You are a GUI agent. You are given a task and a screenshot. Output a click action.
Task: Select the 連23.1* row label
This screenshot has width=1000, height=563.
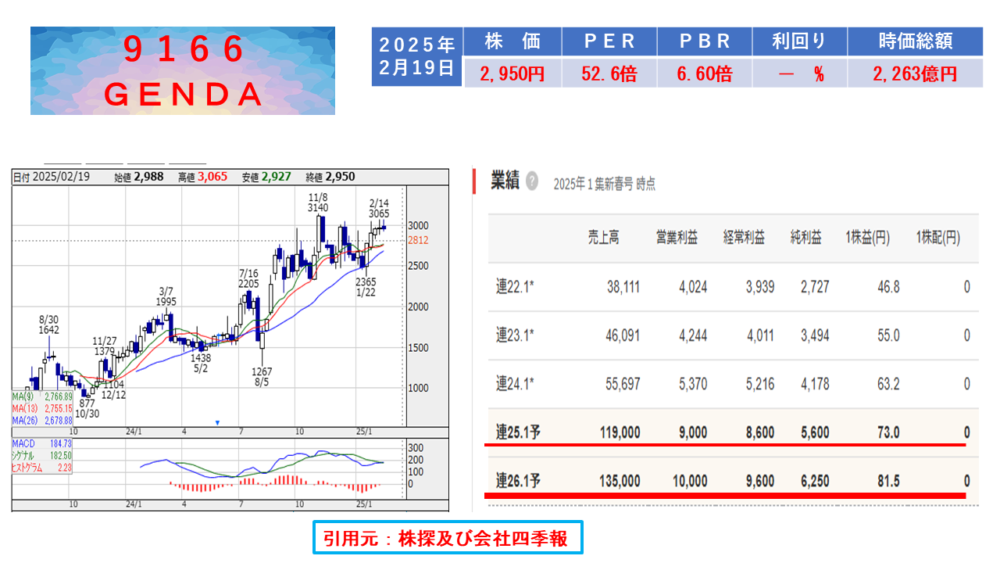coord(515,335)
